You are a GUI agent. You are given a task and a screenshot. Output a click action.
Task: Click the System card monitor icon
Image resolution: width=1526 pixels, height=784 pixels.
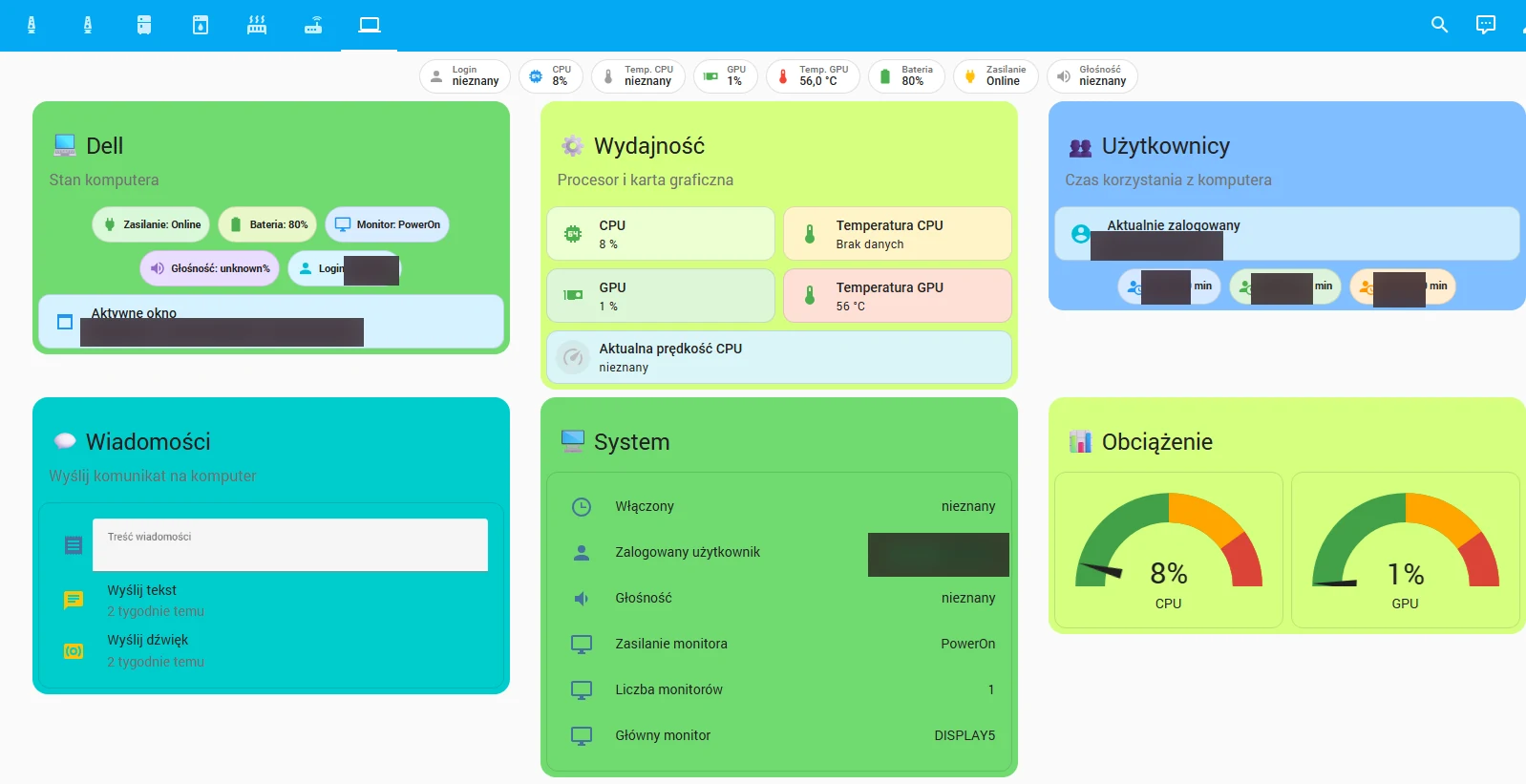tap(573, 441)
